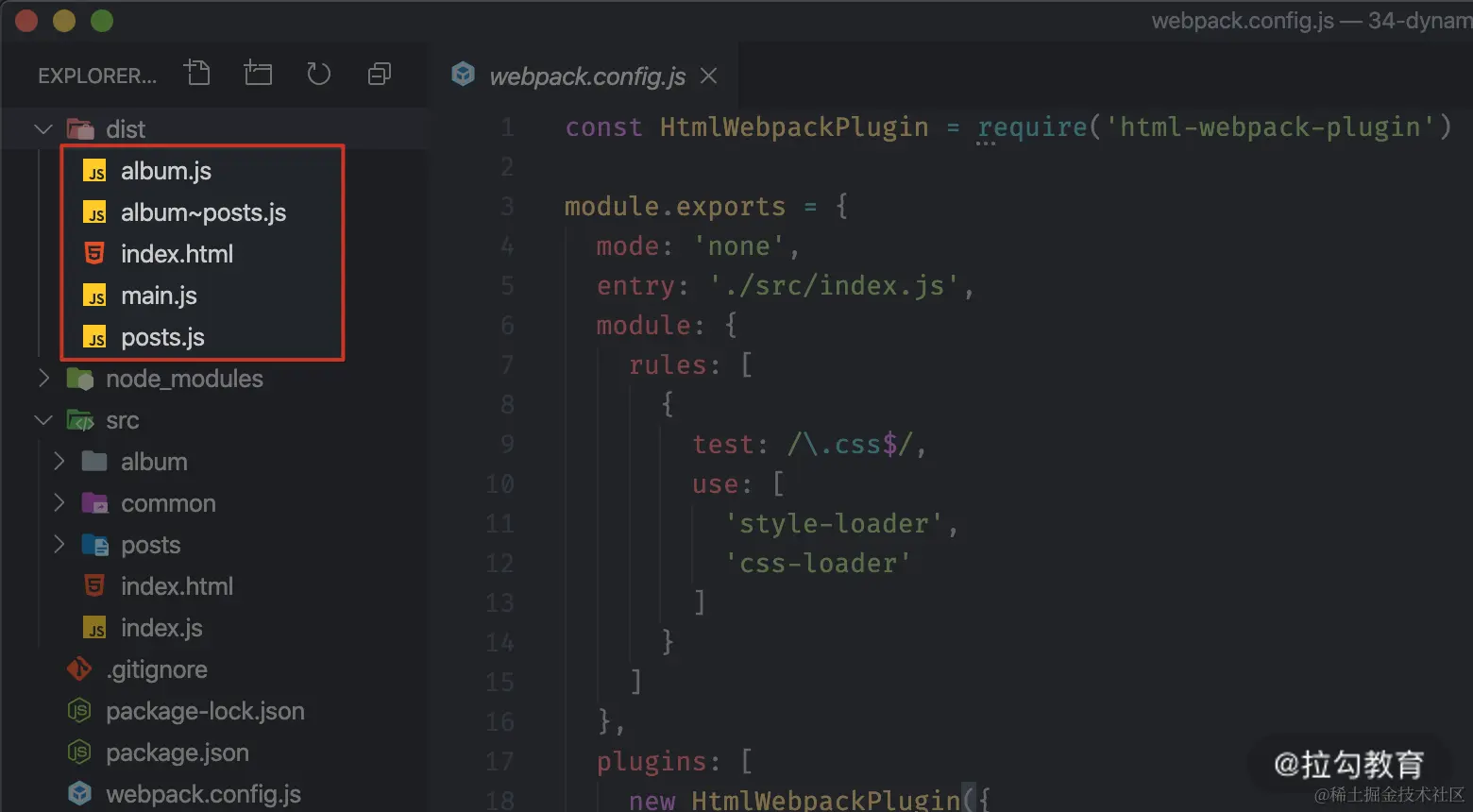Click the HTML5 icon beside src index.html
1473x812 pixels.
pos(94,585)
